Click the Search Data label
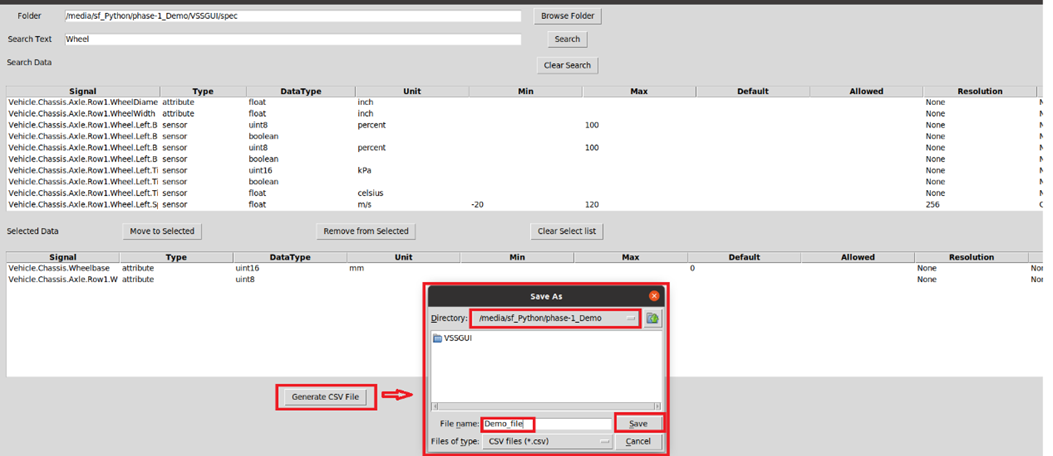 tap(29, 62)
